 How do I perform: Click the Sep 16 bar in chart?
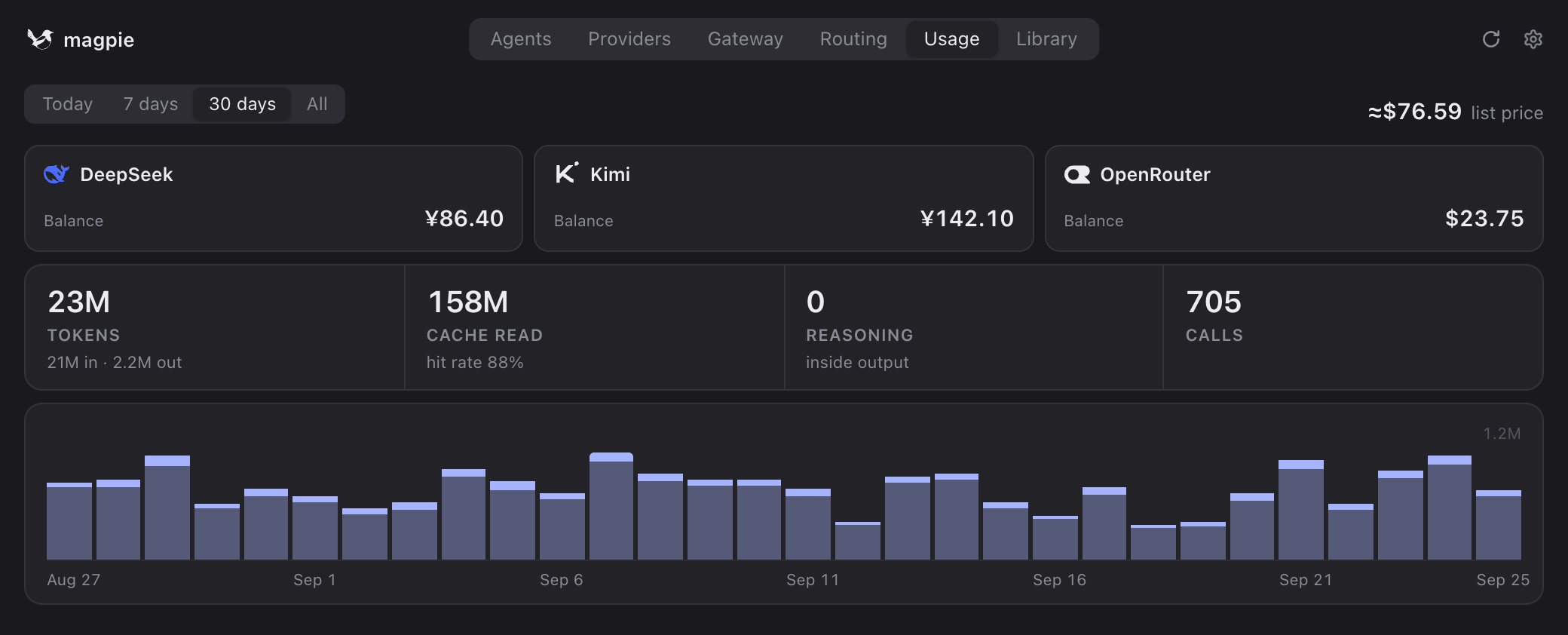[x=1055, y=538]
